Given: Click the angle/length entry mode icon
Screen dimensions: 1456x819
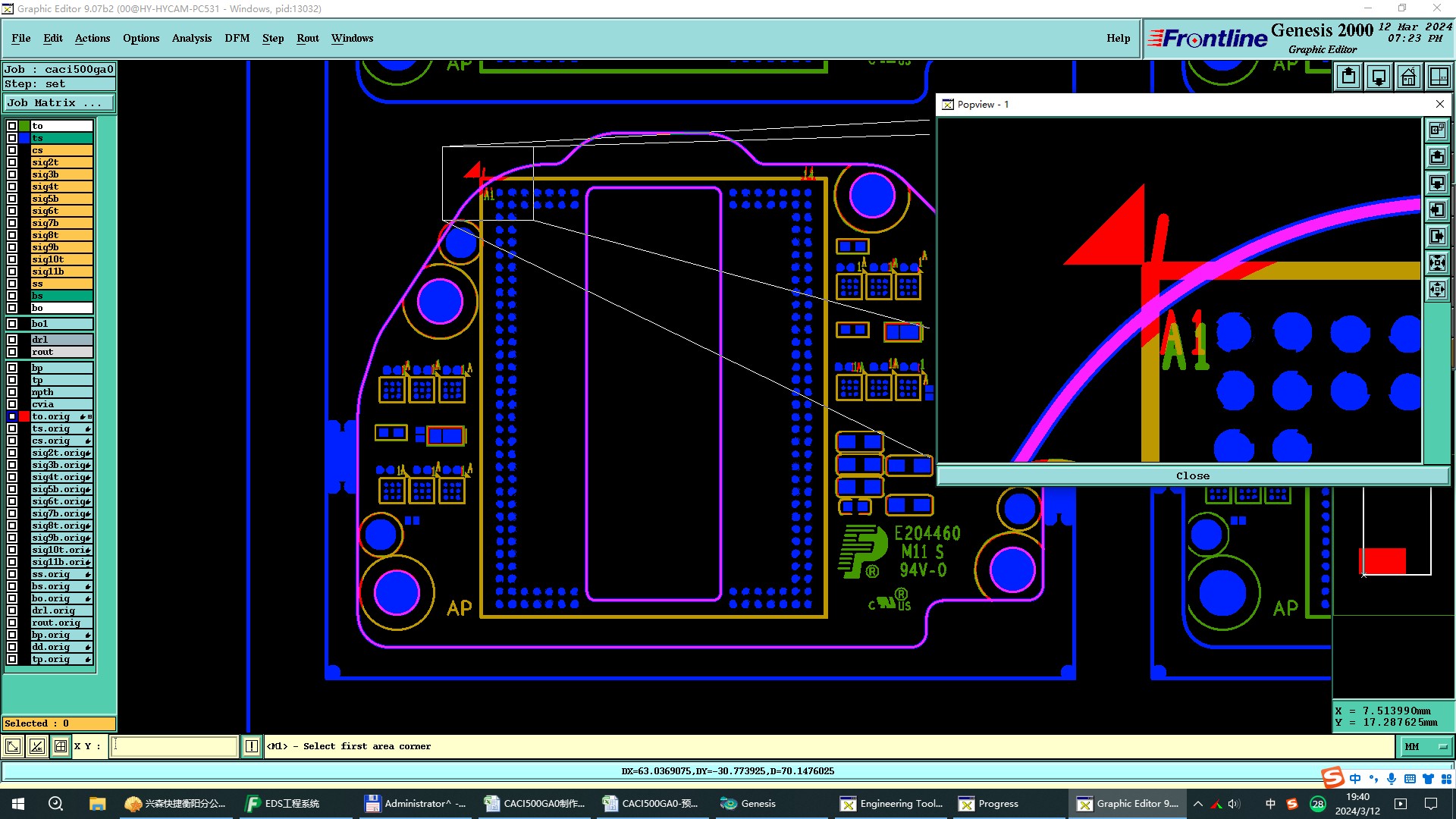Looking at the screenshot, I should pos(36,746).
